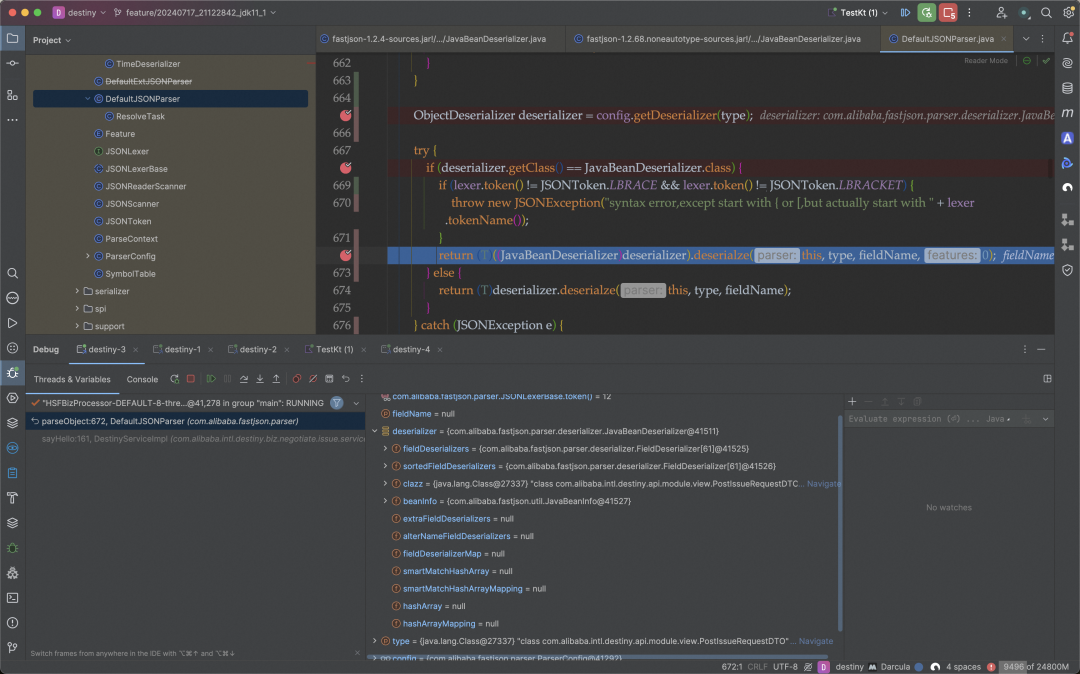Viewport: 1080px width, 674px height.
Task: Open debug layout settings icon
Action: [x=1047, y=379]
